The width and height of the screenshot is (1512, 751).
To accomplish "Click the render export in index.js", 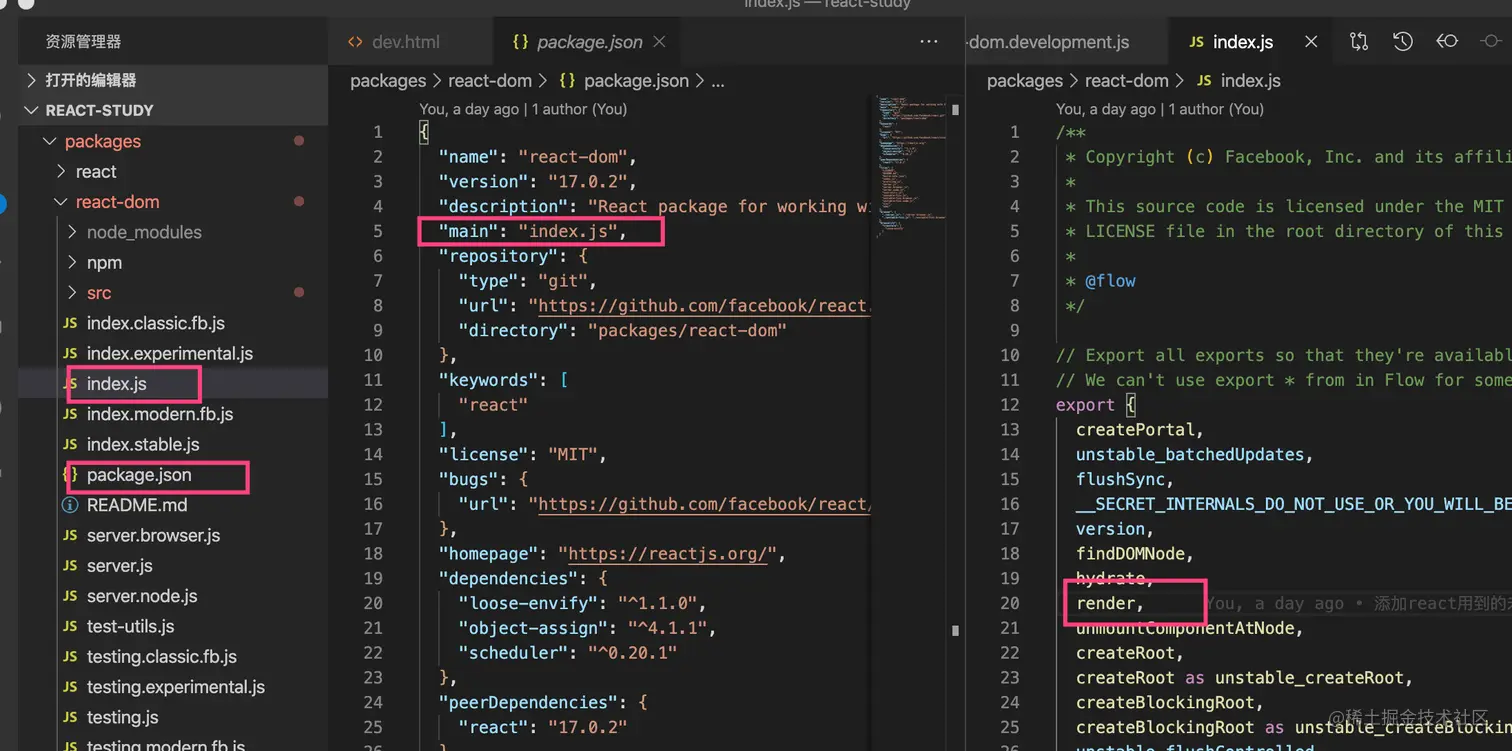I will pyautogui.click(x=1110, y=603).
